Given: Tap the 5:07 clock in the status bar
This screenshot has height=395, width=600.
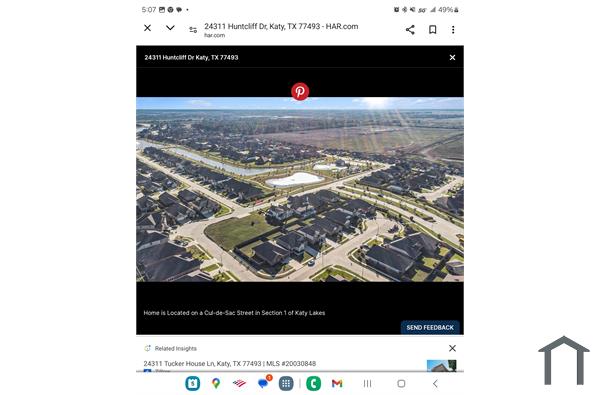Looking at the screenshot, I should [x=149, y=10].
